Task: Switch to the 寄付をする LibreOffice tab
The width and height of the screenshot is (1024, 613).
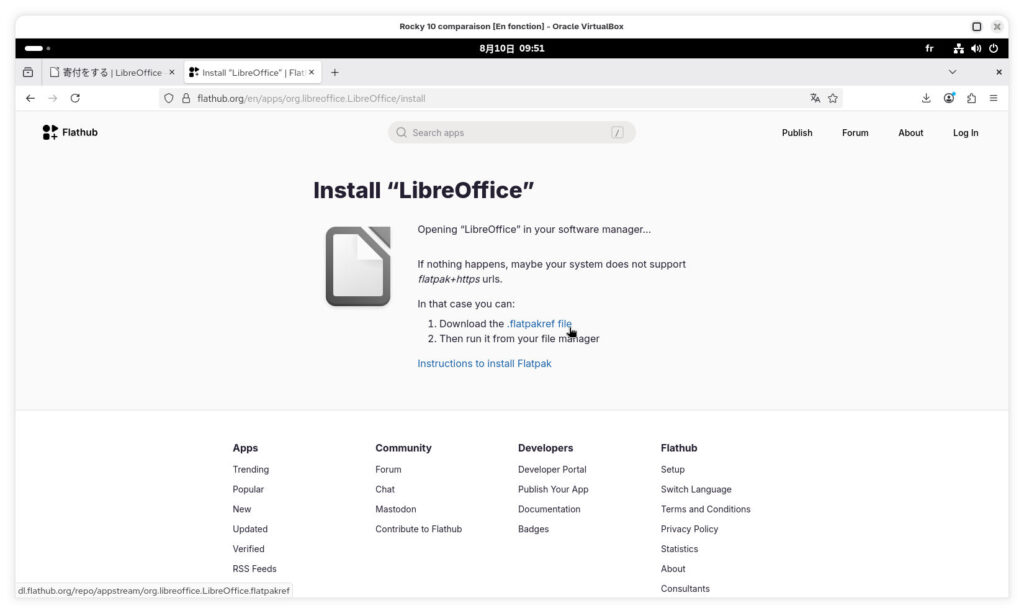Action: (x=112, y=72)
